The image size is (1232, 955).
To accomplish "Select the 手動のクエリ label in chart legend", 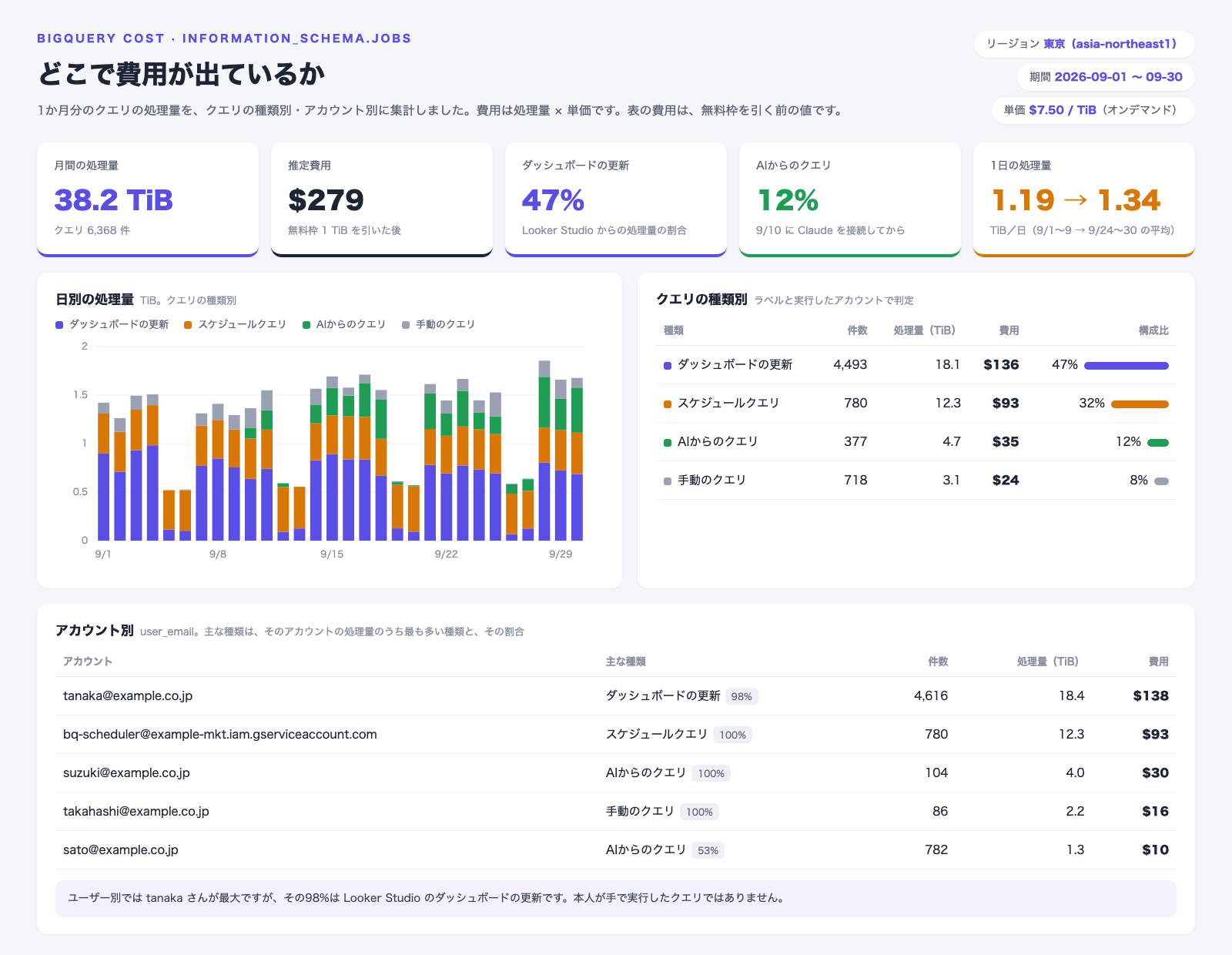I will (445, 325).
